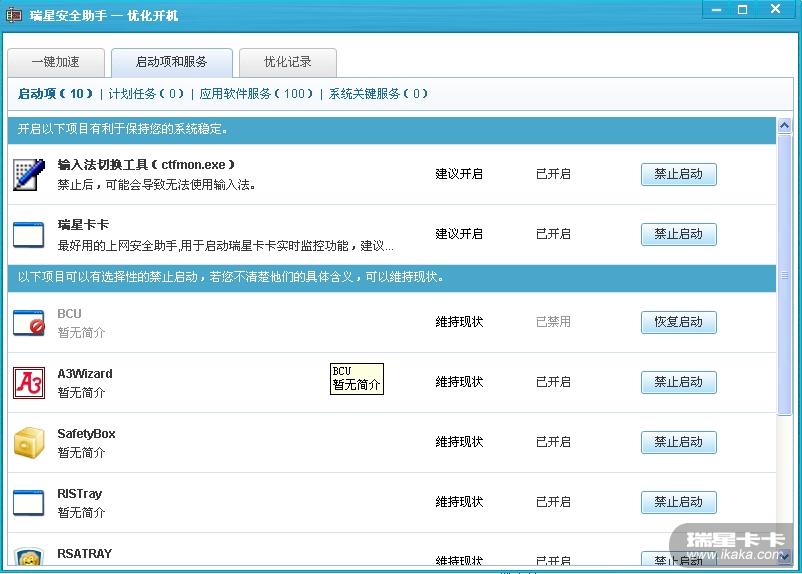The height and width of the screenshot is (574, 802).
Task: Click the BCU 暂无简介 tooltip
Action: tap(357, 379)
